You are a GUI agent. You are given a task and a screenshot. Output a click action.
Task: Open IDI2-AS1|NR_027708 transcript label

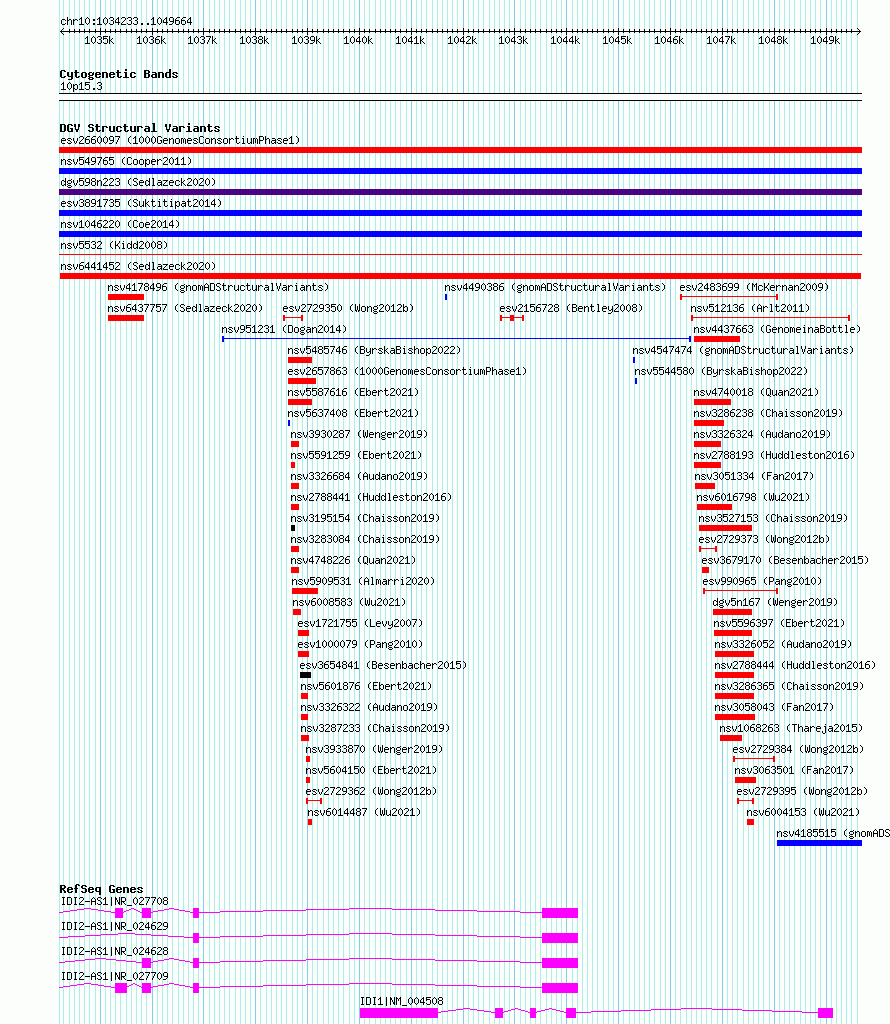pos(114,901)
